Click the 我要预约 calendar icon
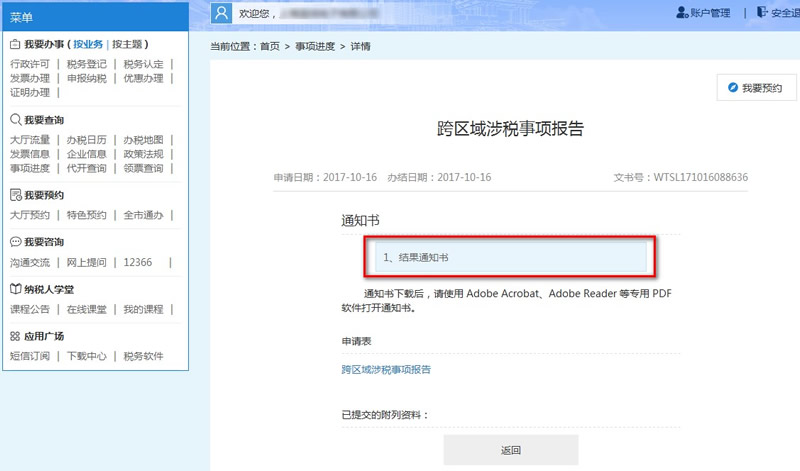The height and width of the screenshot is (471, 800). 15,196
